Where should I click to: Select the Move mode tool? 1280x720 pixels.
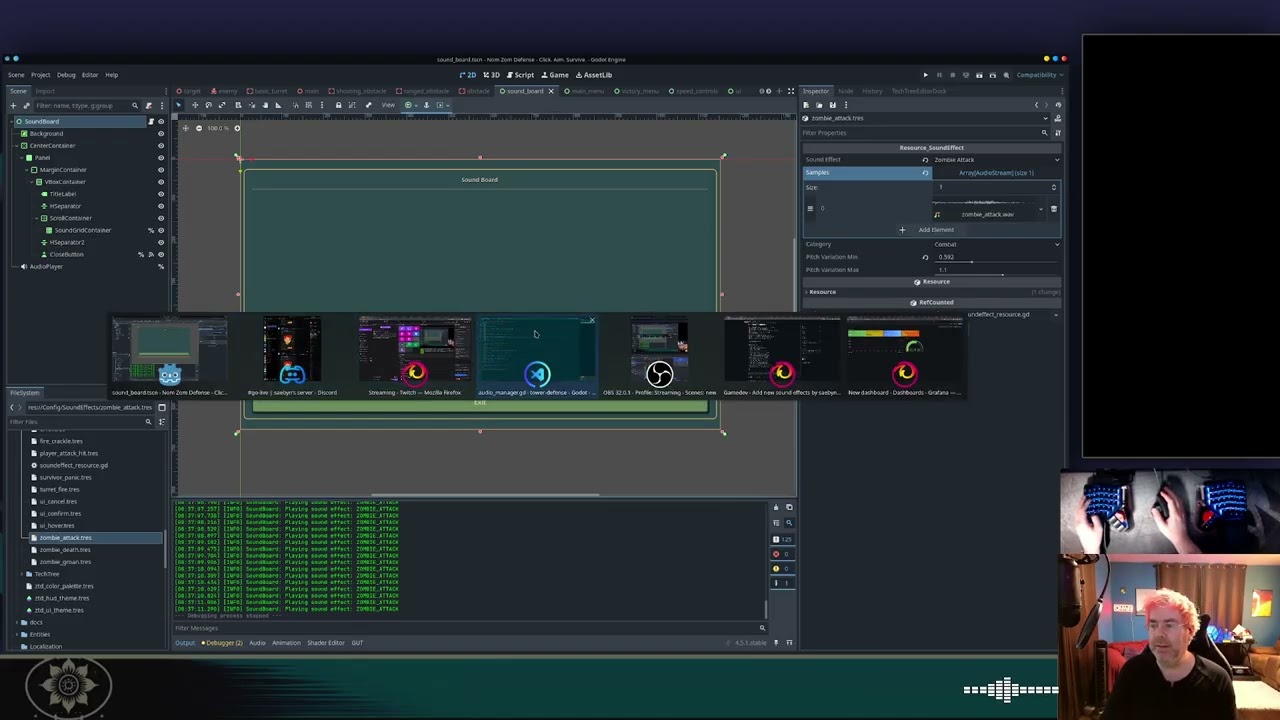point(195,105)
